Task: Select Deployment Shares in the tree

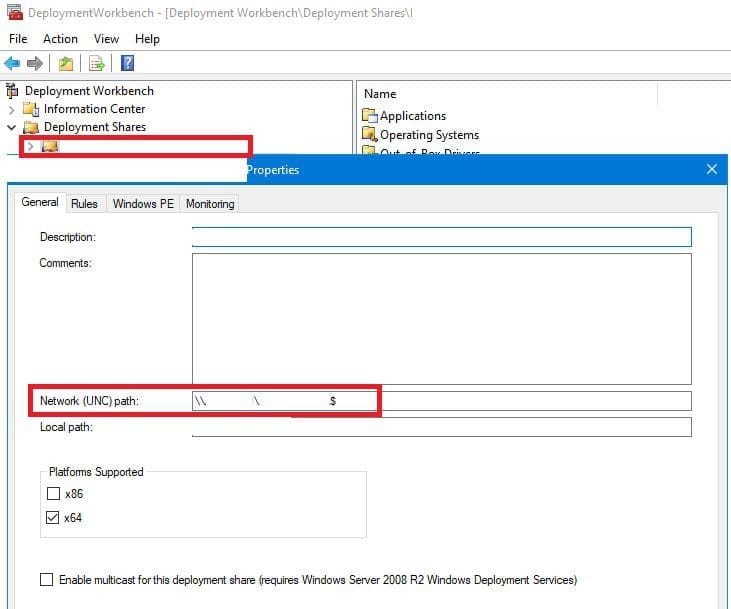Action: (x=95, y=127)
